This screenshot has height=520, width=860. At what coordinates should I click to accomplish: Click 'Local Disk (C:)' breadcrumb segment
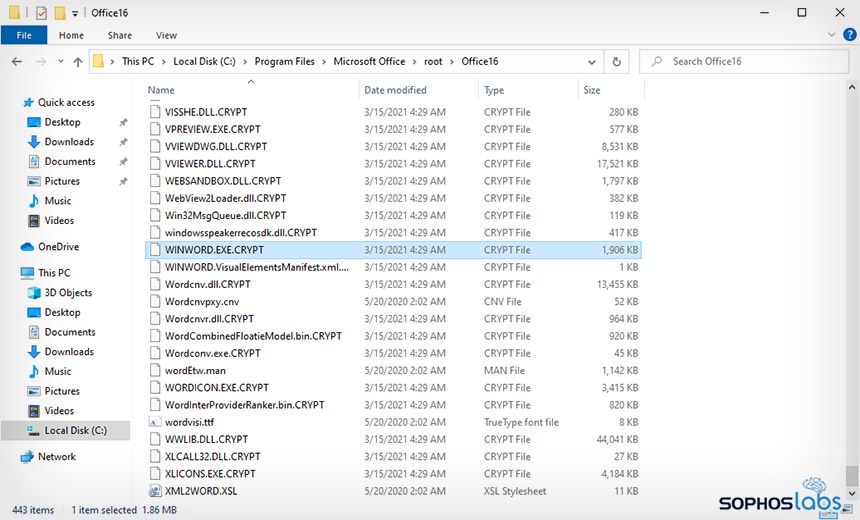[204, 61]
